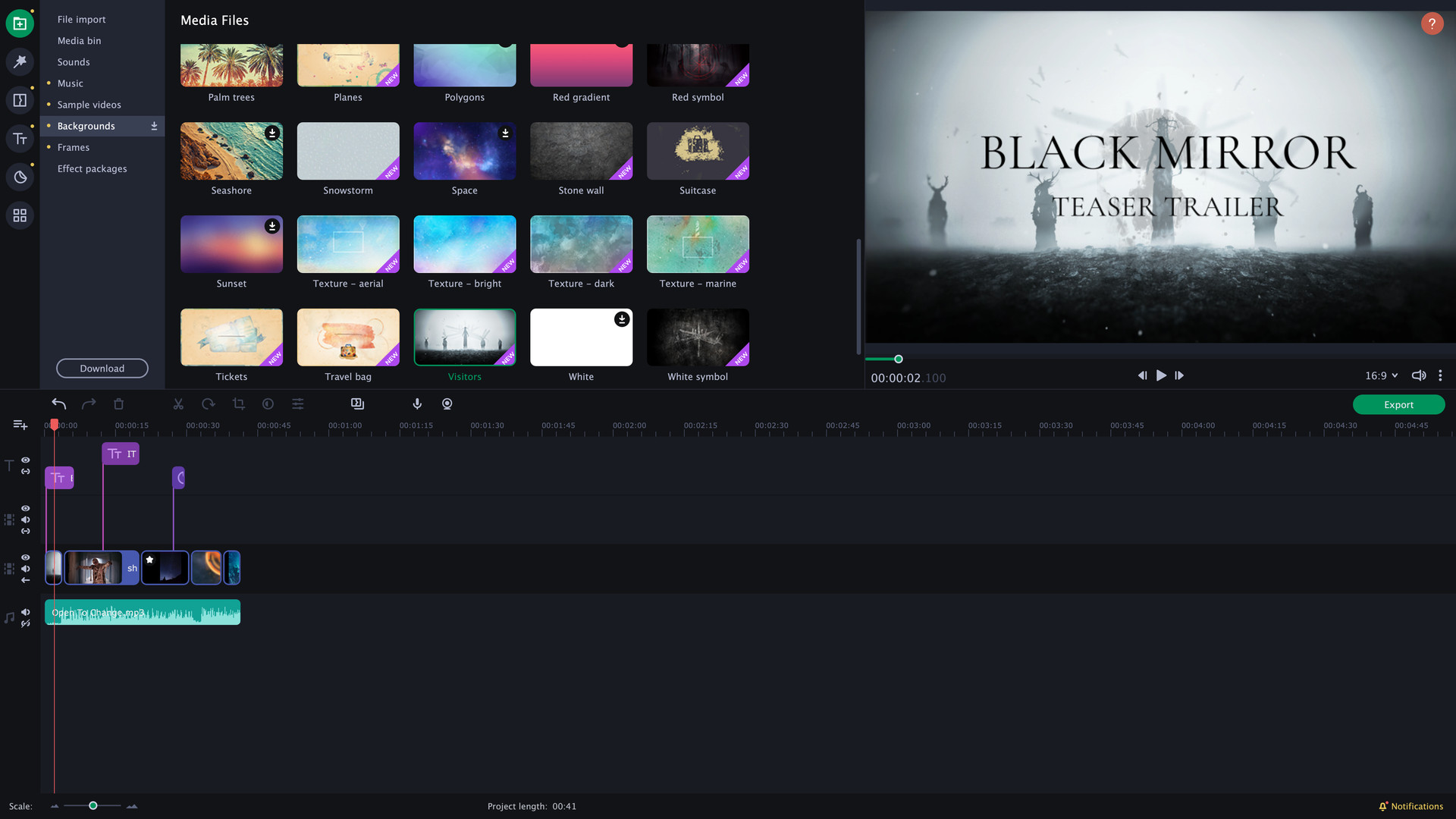Click the microphone icon to record audio
This screenshot has height=819, width=1456.
[416, 403]
